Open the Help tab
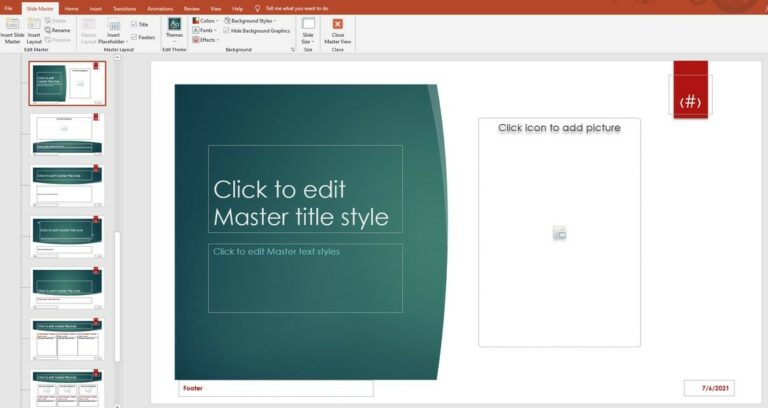The height and width of the screenshot is (408, 768). [238, 8]
